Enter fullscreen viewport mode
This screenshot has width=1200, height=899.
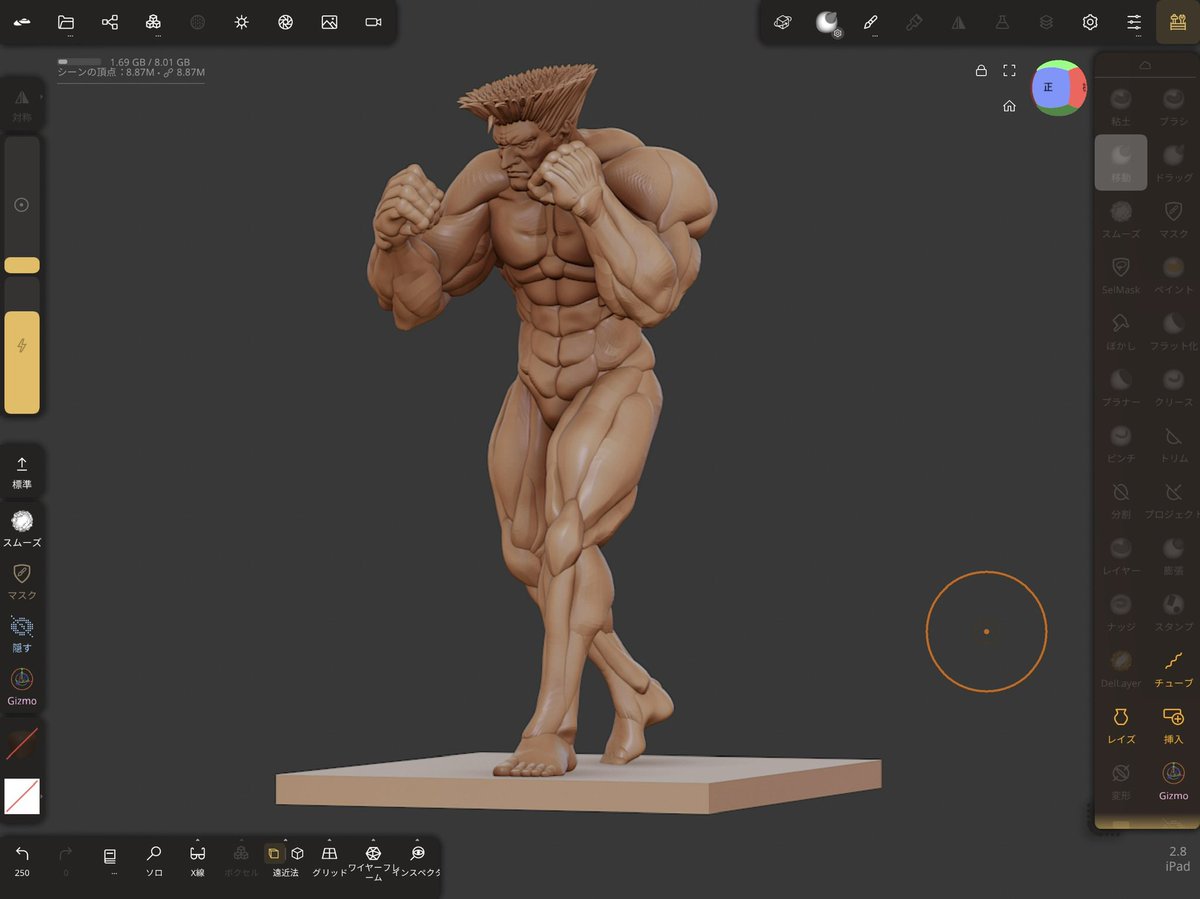[1009, 70]
